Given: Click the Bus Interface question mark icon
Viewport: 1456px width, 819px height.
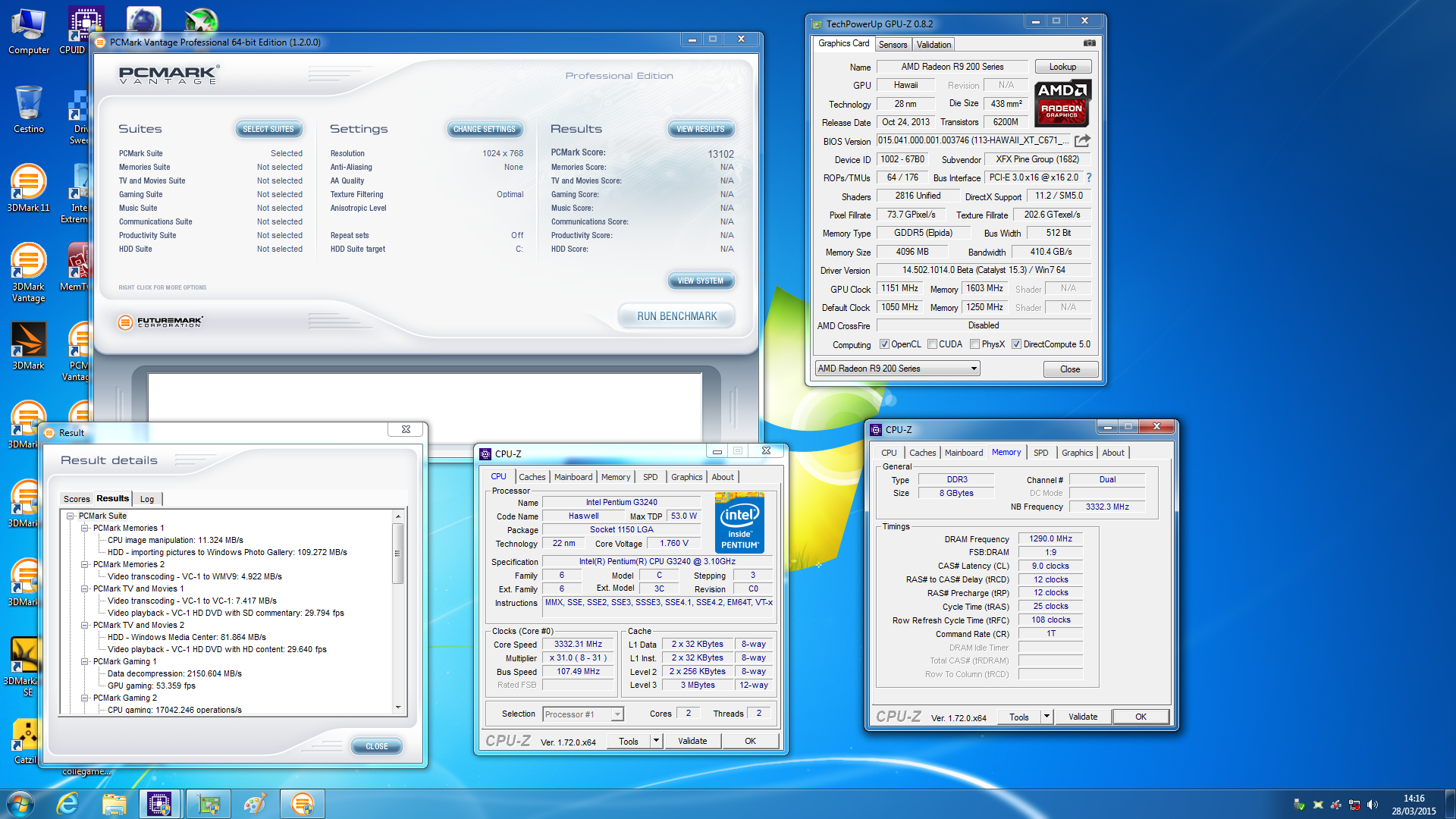Looking at the screenshot, I should [1089, 177].
